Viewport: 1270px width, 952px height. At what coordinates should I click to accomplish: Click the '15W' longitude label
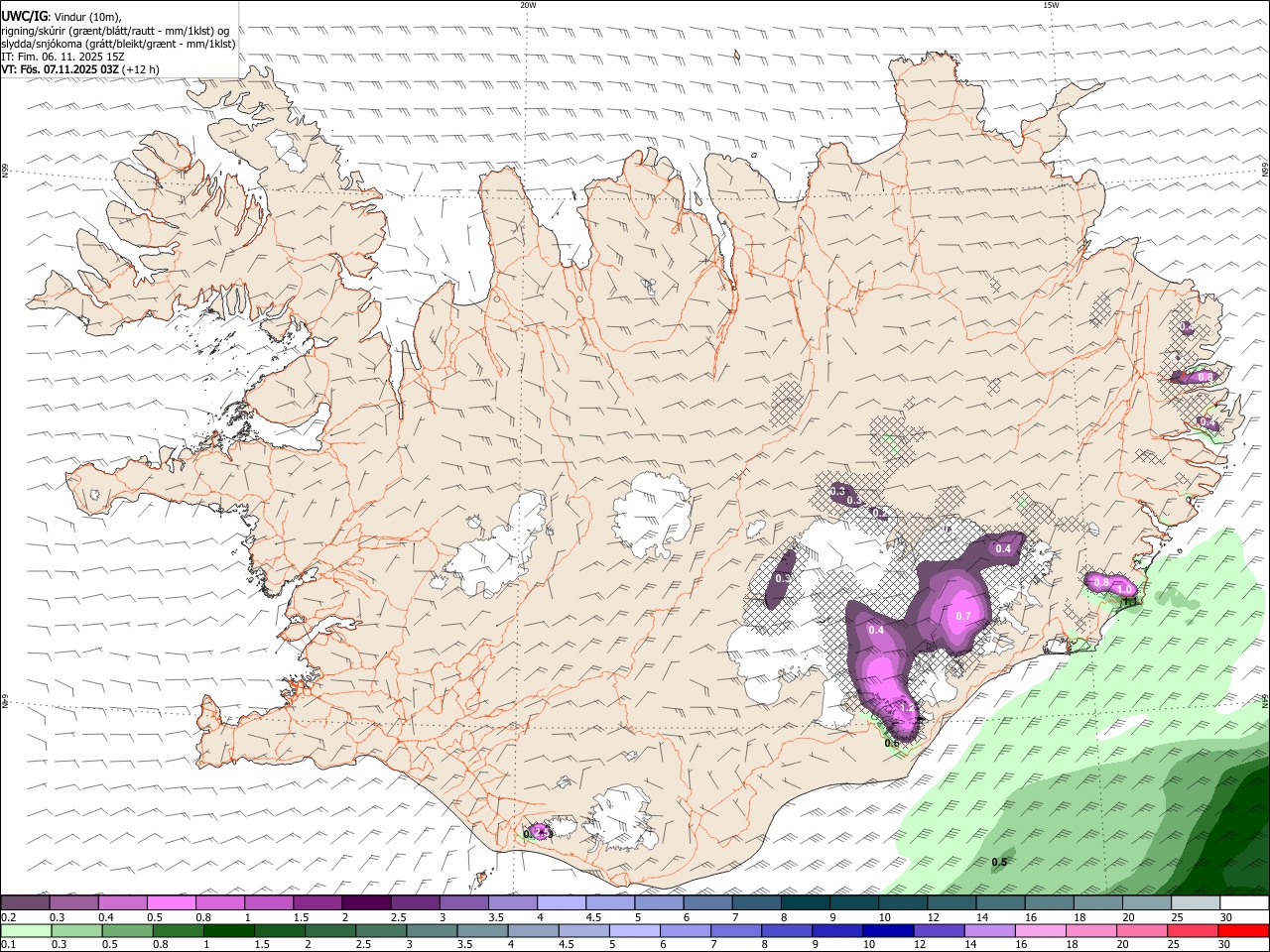[1050, 5]
